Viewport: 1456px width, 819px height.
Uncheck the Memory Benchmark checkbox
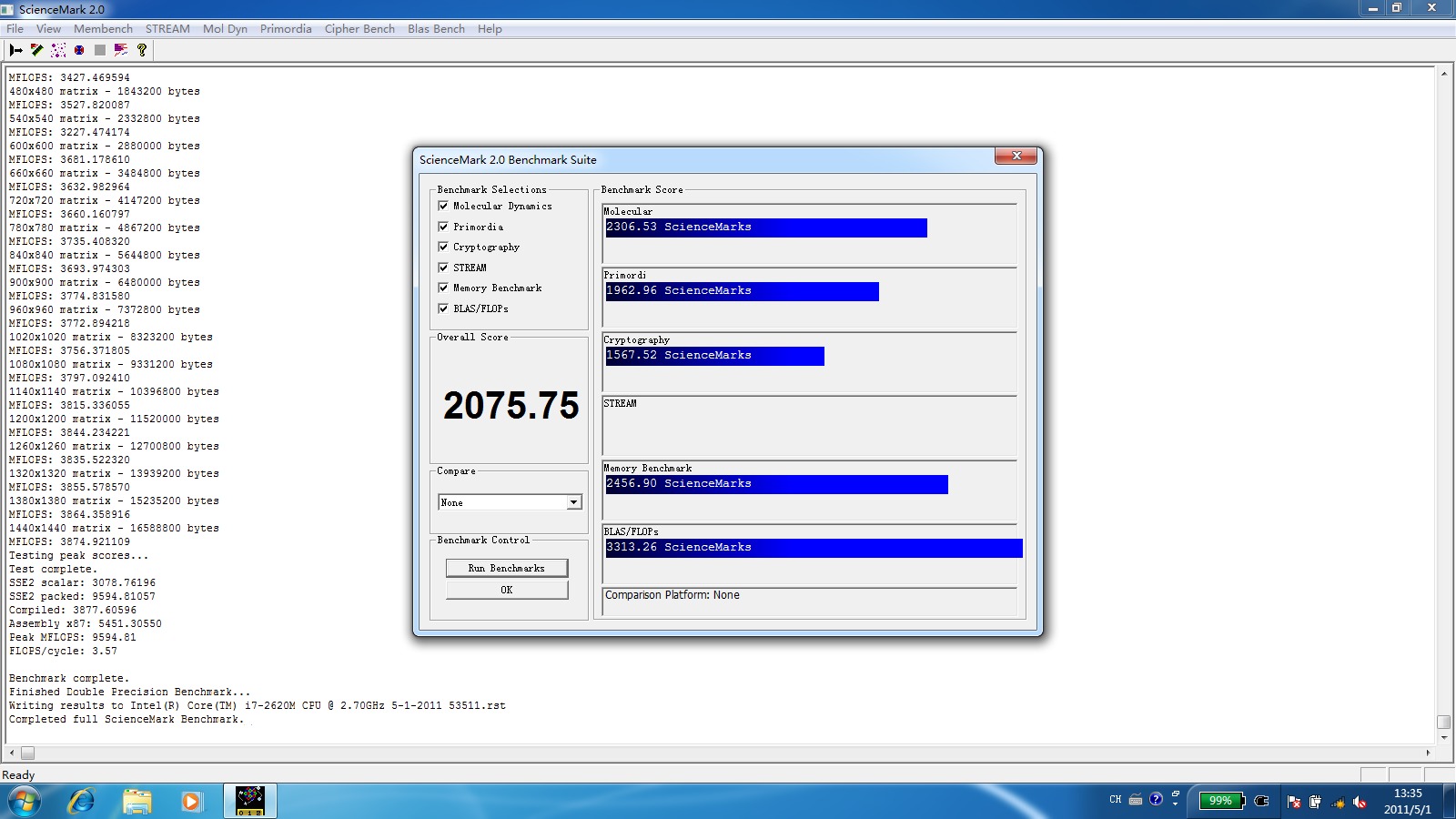point(443,288)
